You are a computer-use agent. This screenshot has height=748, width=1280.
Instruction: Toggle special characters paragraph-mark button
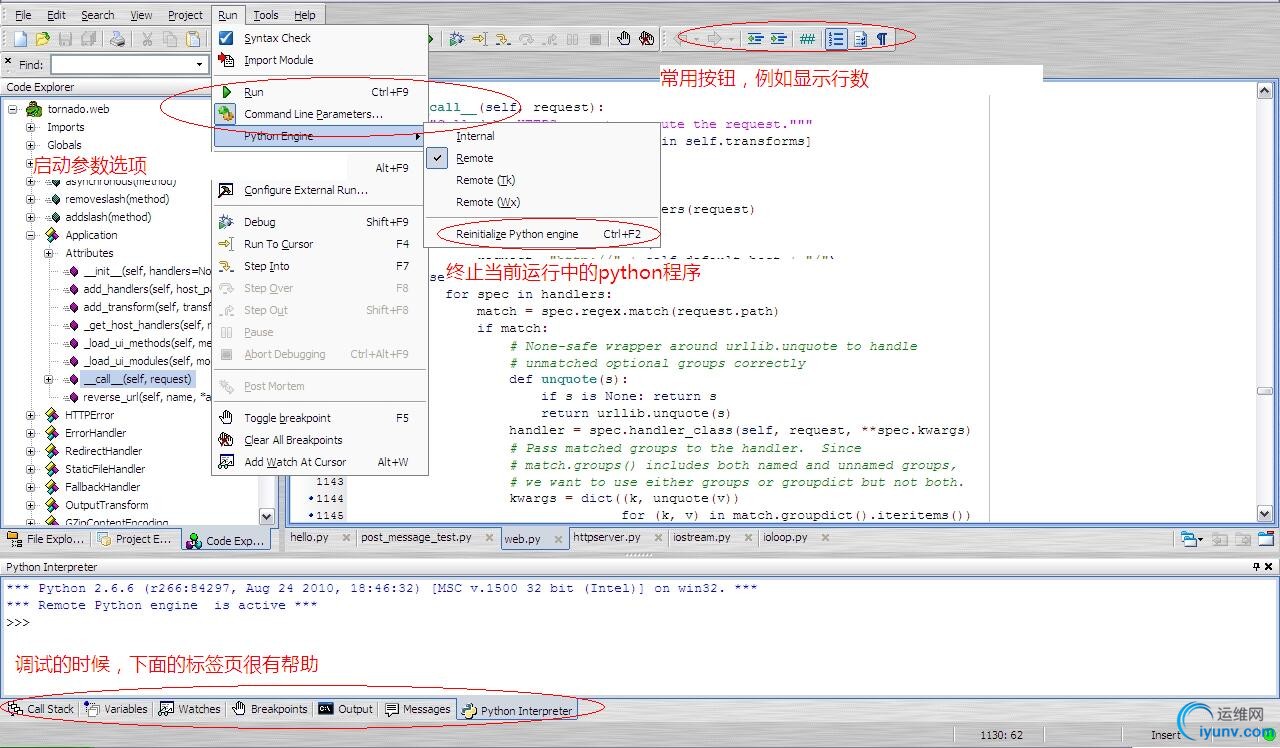882,39
